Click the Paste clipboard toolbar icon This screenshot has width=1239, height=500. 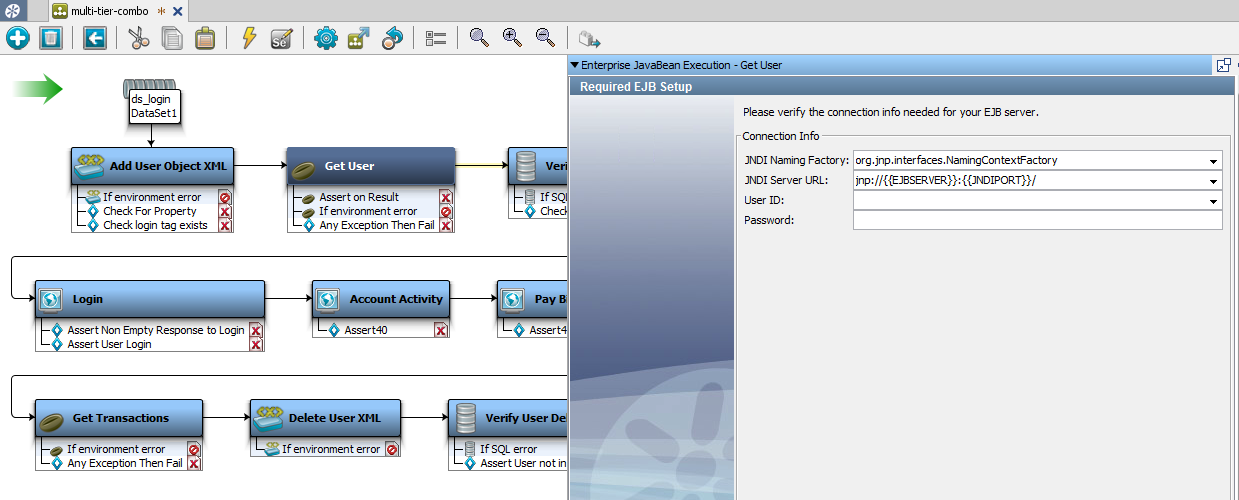(205, 38)
